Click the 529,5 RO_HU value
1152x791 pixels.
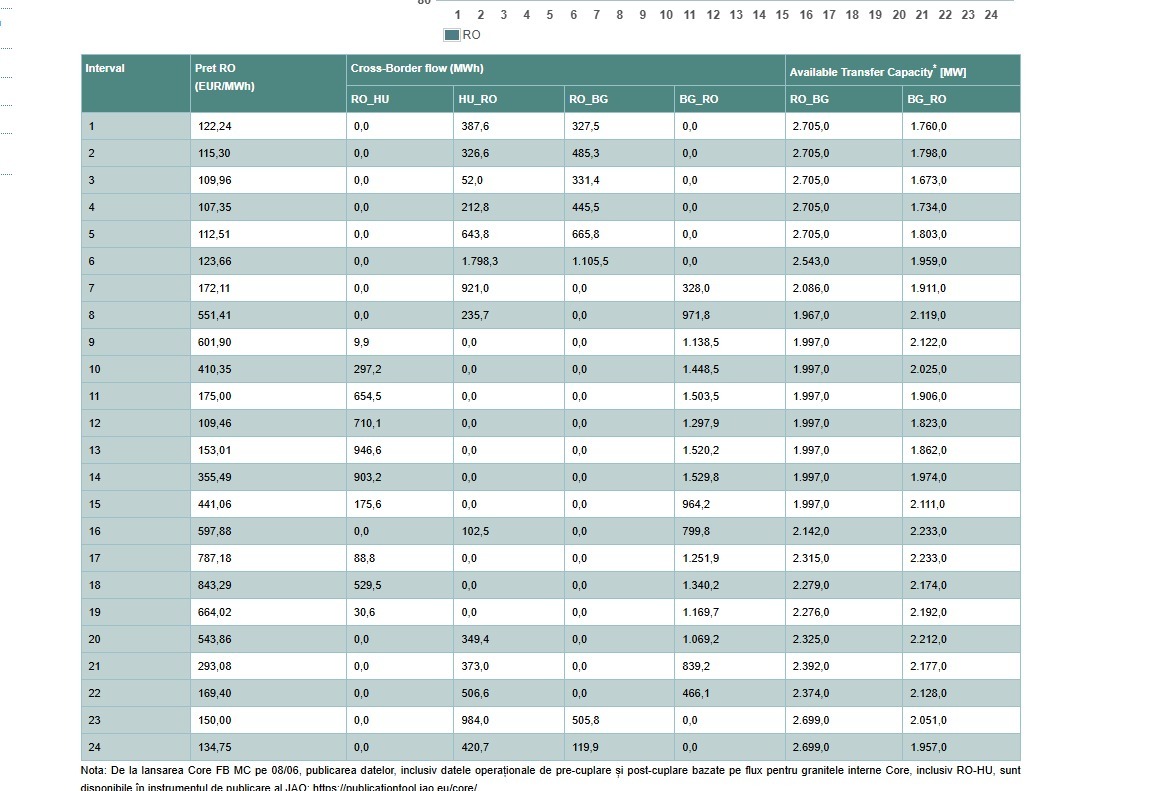coord(367,585)
